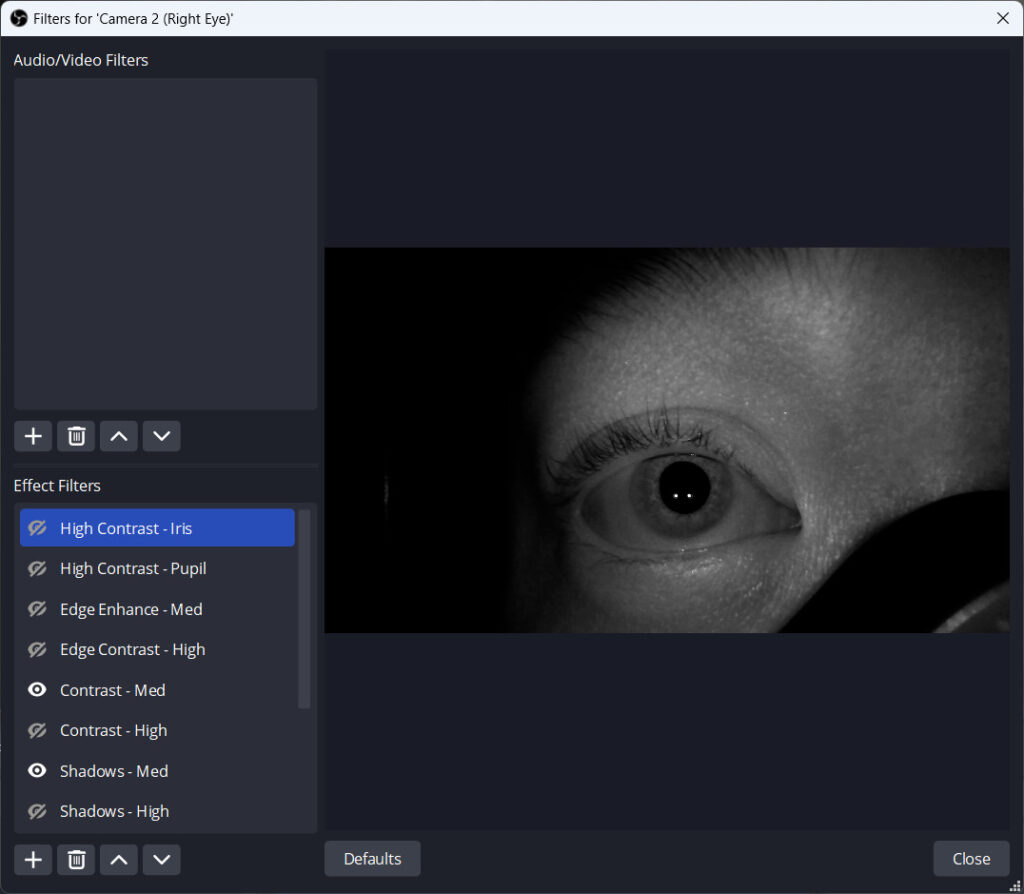The width and height of the screenshot is (1024, 894).
Task: Add a new Audio/Video filter
Action: [32, 436]
